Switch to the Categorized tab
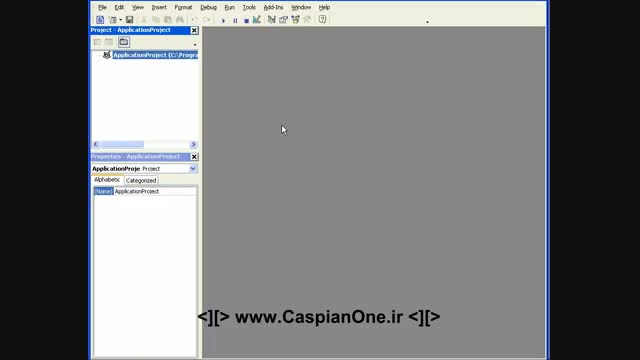640x360 pixels. (x=141, y=180)
